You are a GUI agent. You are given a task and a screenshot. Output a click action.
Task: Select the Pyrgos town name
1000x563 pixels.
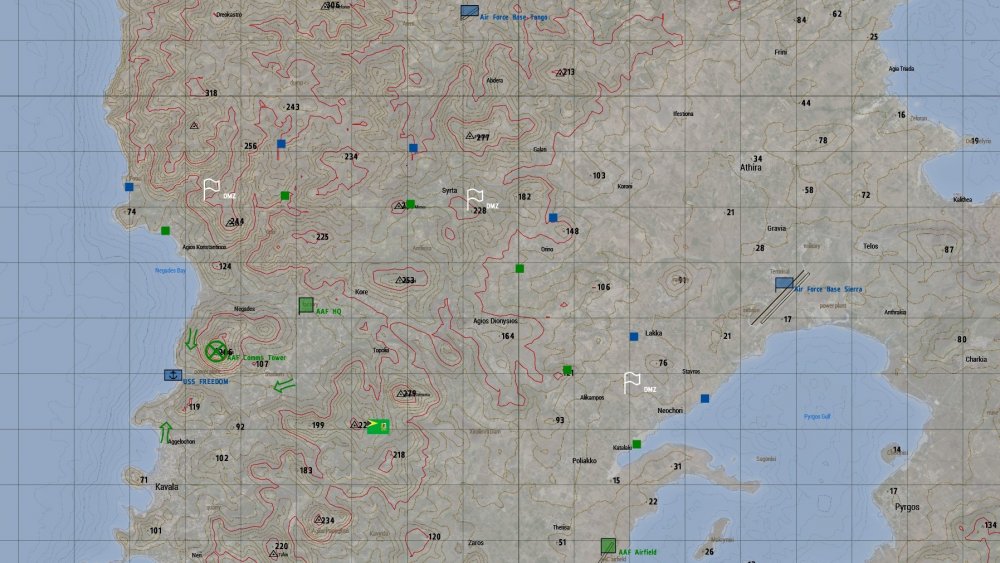pos(906,508)
